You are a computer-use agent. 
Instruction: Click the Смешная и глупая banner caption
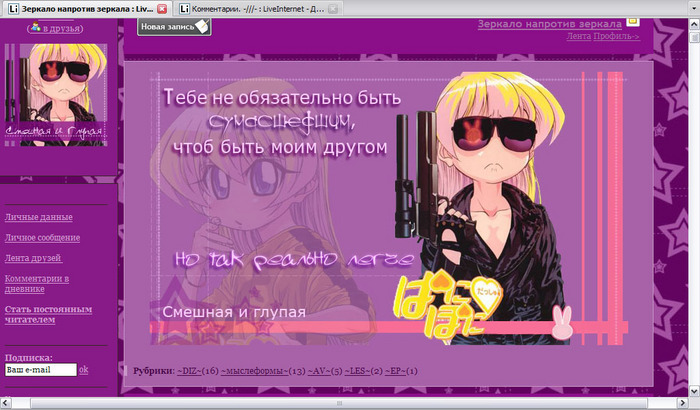[x=234, y=312]
